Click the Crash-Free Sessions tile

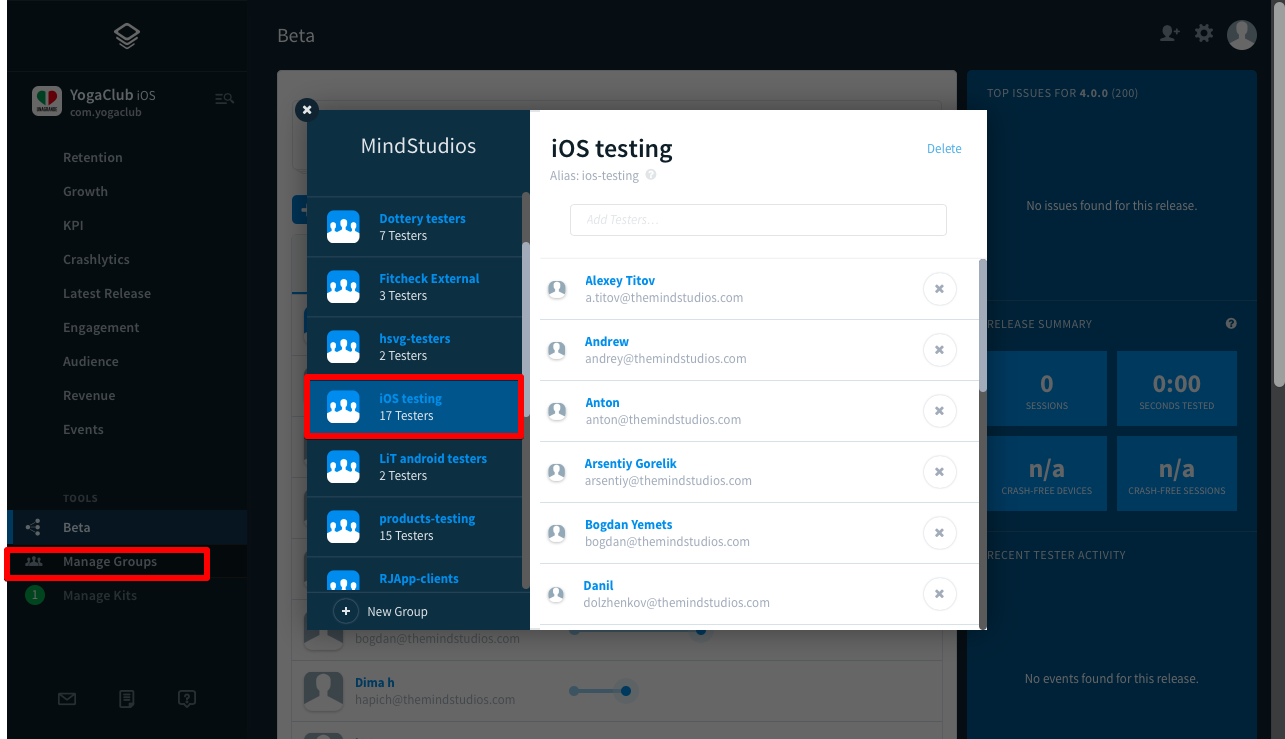(x=1177, y=474)
